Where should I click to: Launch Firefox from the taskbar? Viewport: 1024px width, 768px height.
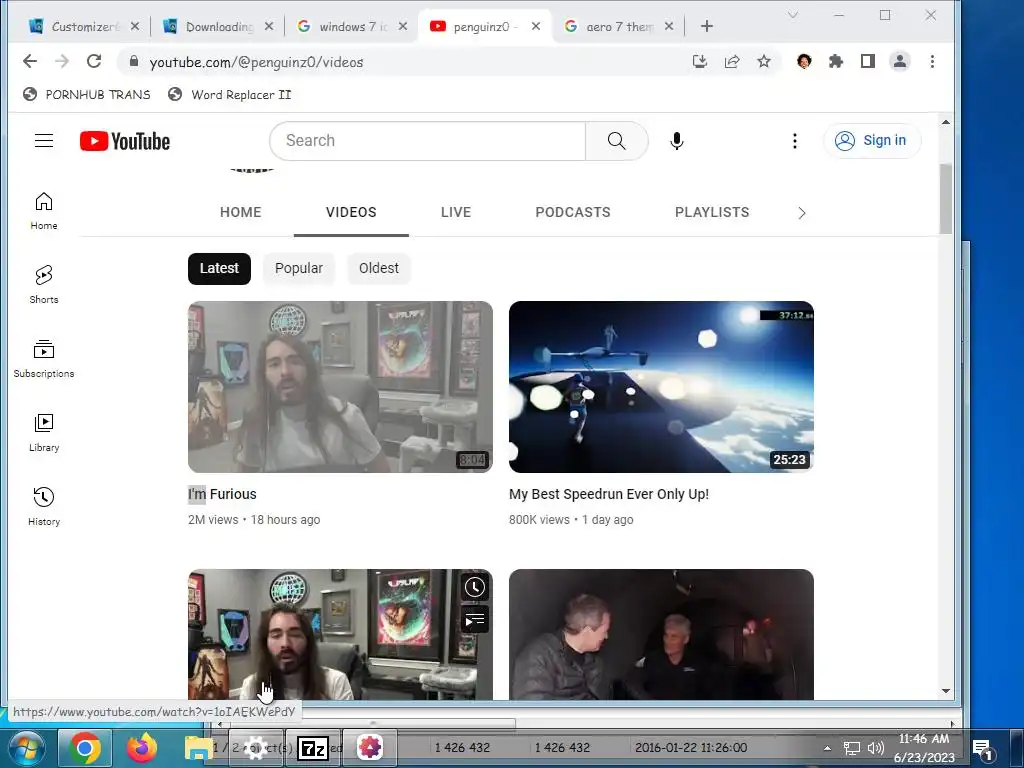[x=142, y=748]
